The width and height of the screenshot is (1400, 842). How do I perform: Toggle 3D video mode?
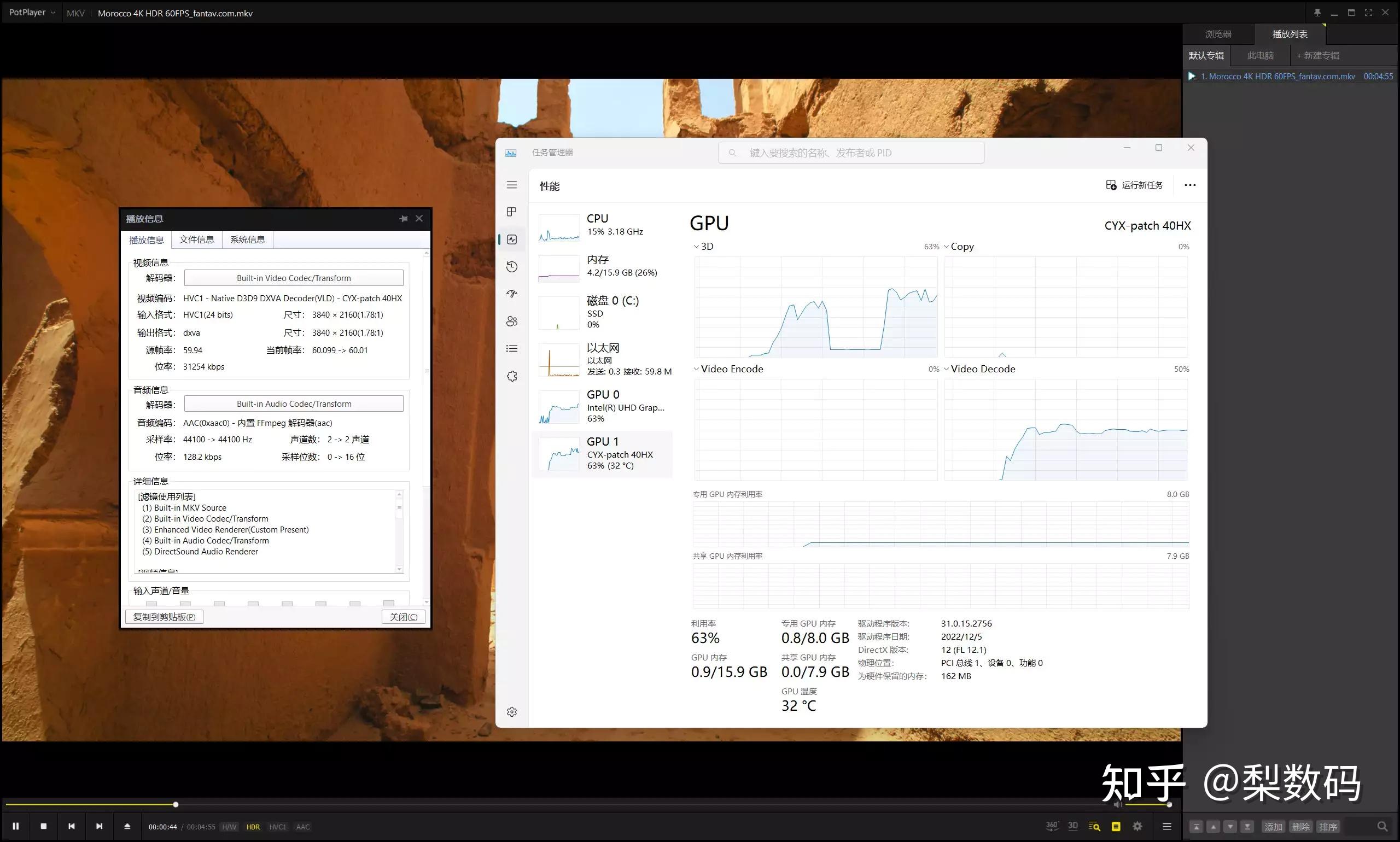[x=1072, y=826]
